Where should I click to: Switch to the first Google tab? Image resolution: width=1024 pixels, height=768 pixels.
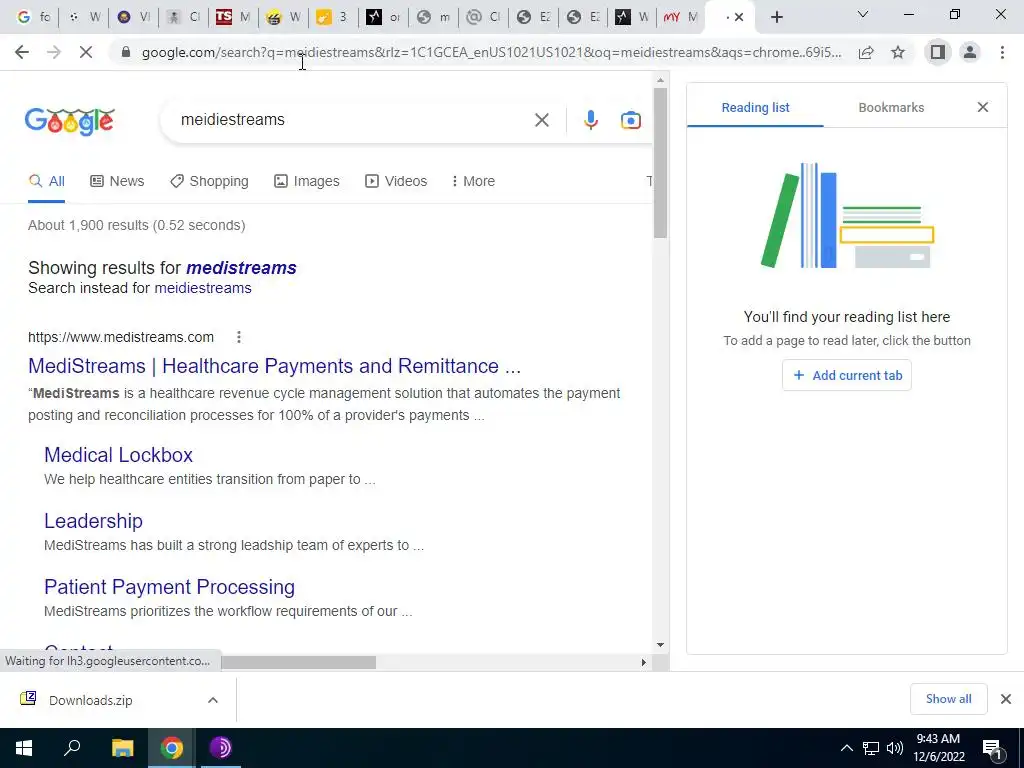(x=33, y=17)
